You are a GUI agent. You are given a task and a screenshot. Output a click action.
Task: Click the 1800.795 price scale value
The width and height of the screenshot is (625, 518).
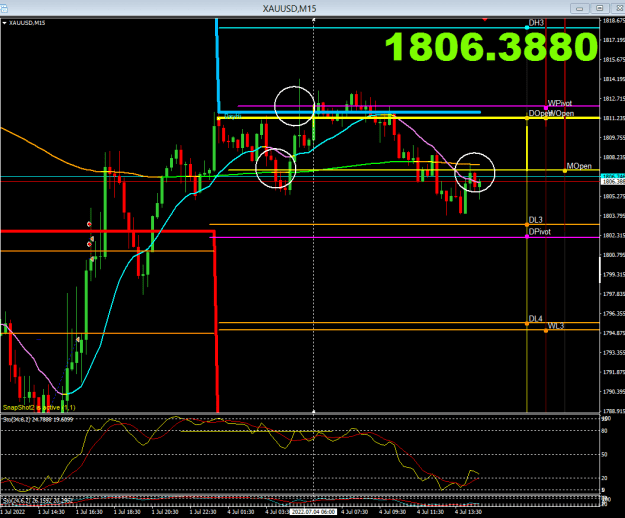(613, 255)
